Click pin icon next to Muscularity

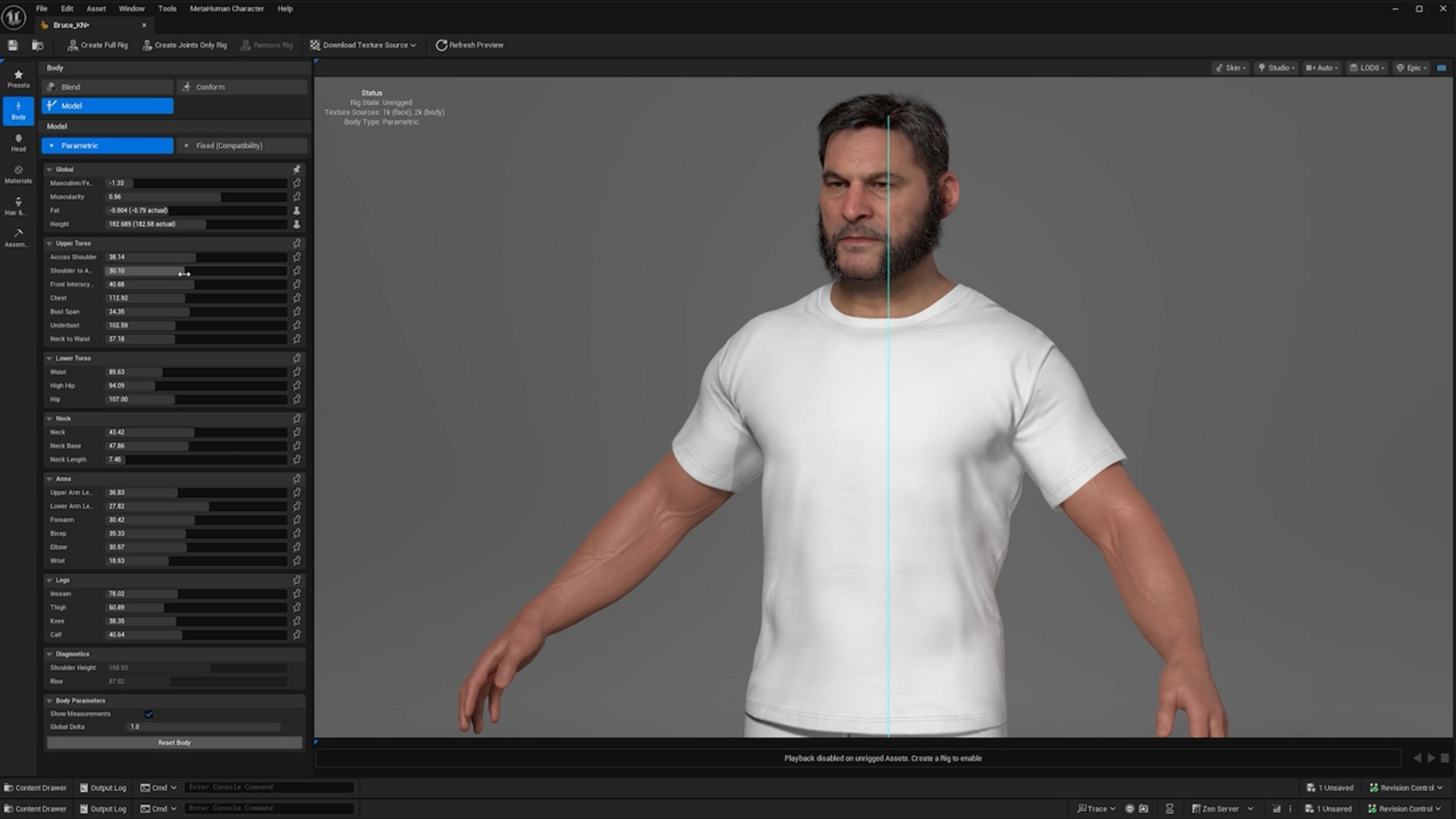click(x=297, y=197)
